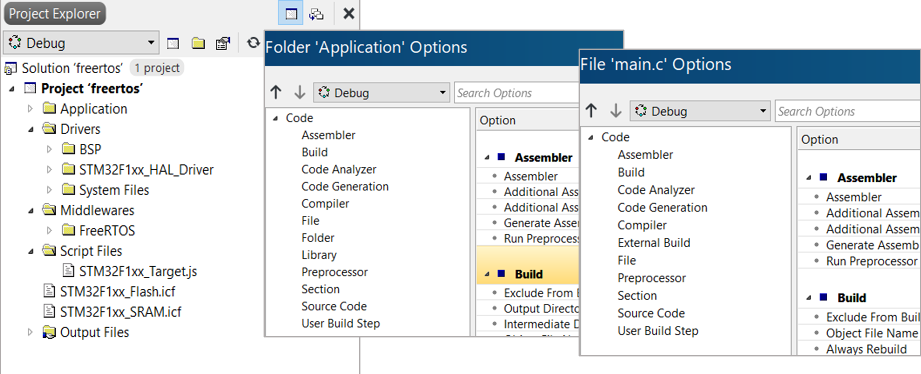Expand the STM32F1xx_HAL_Driver folder
Screen dimensions: 921x374
point(49,170)
